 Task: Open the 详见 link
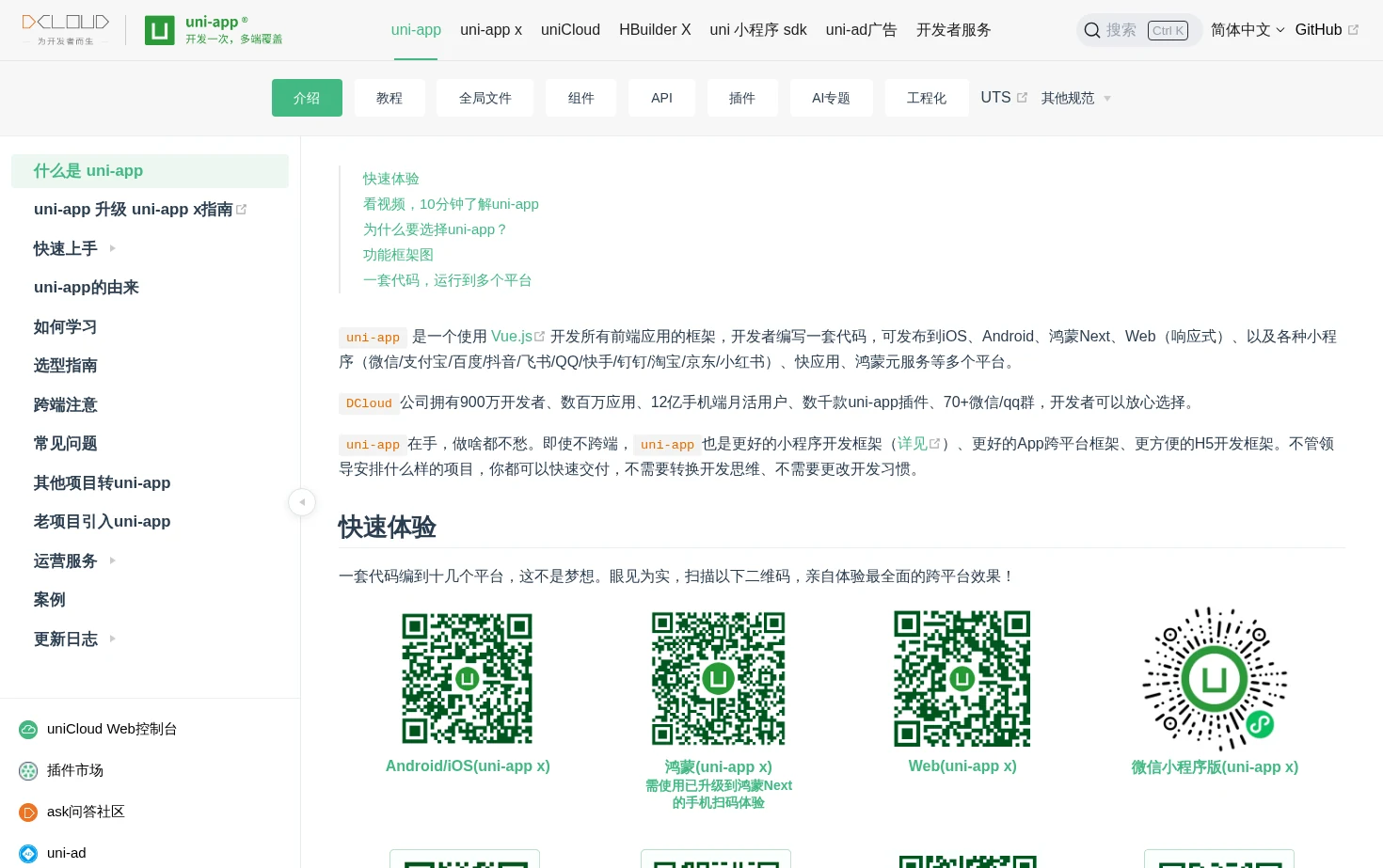point(912,443)
